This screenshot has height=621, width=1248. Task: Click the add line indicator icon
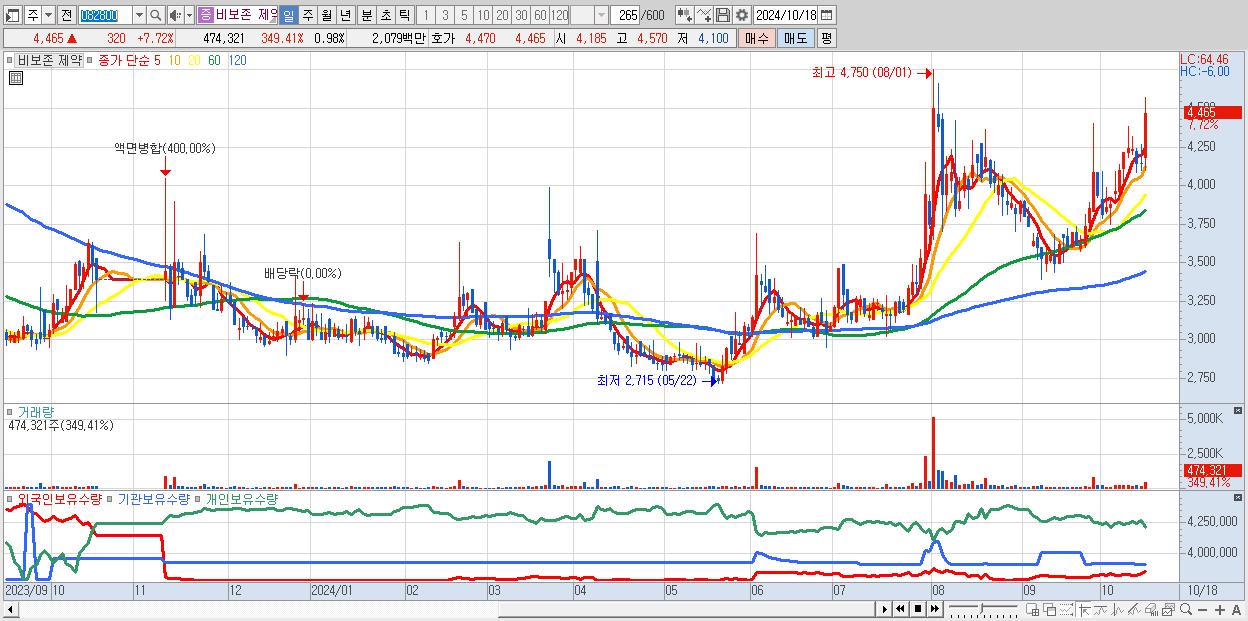pos(704,15)
